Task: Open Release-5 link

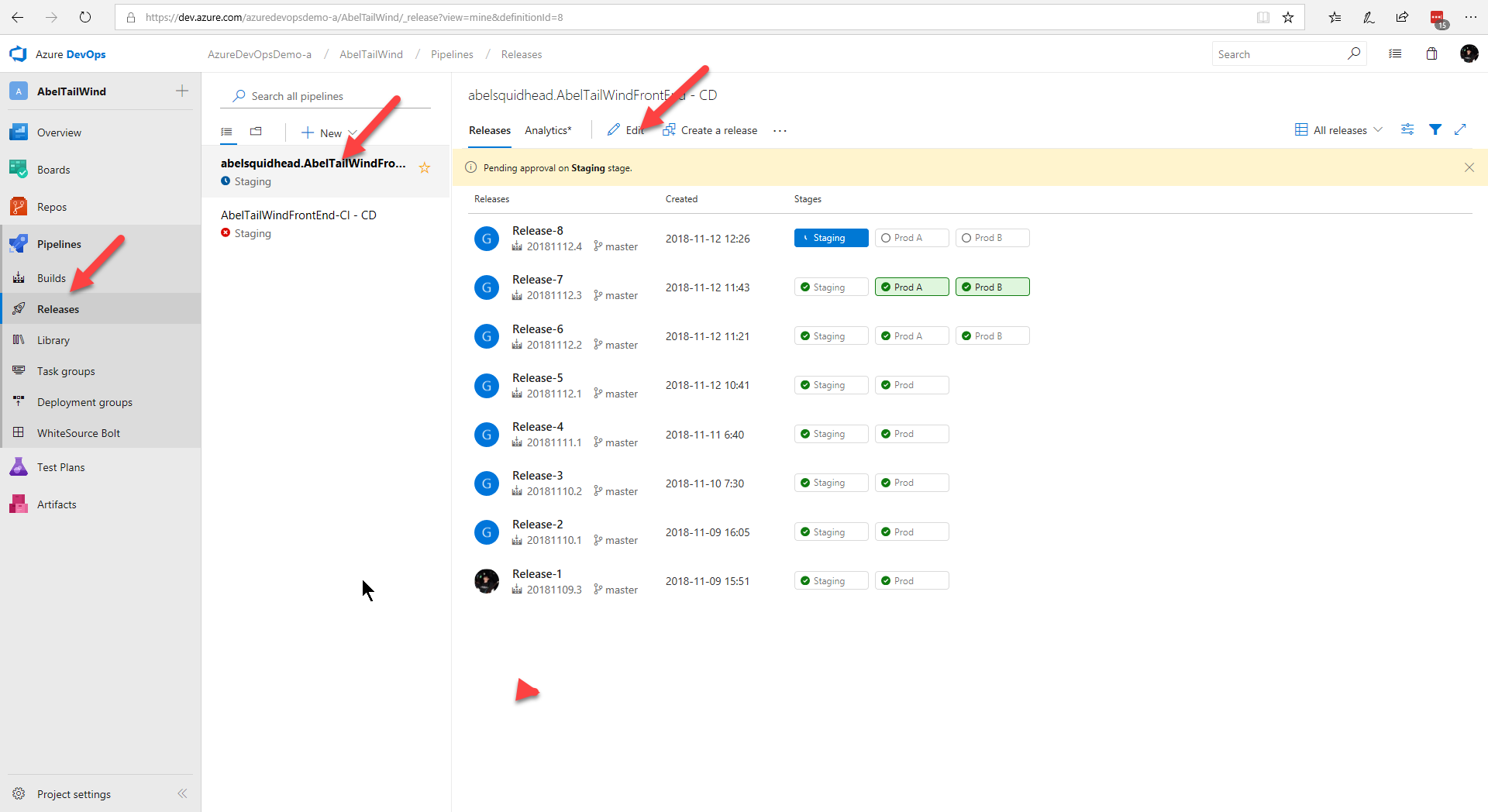Action: tap(537, 378)
